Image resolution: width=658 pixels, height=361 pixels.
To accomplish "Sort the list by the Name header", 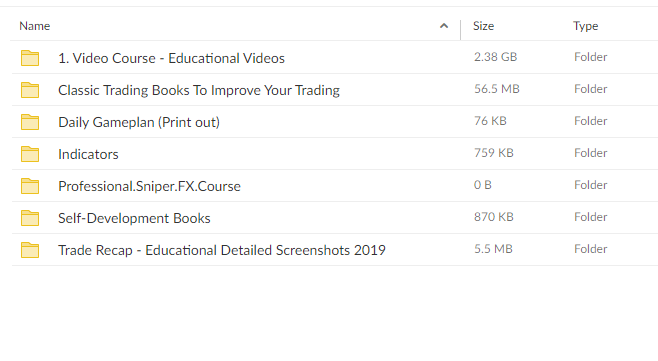I will [x=34, y=26].
